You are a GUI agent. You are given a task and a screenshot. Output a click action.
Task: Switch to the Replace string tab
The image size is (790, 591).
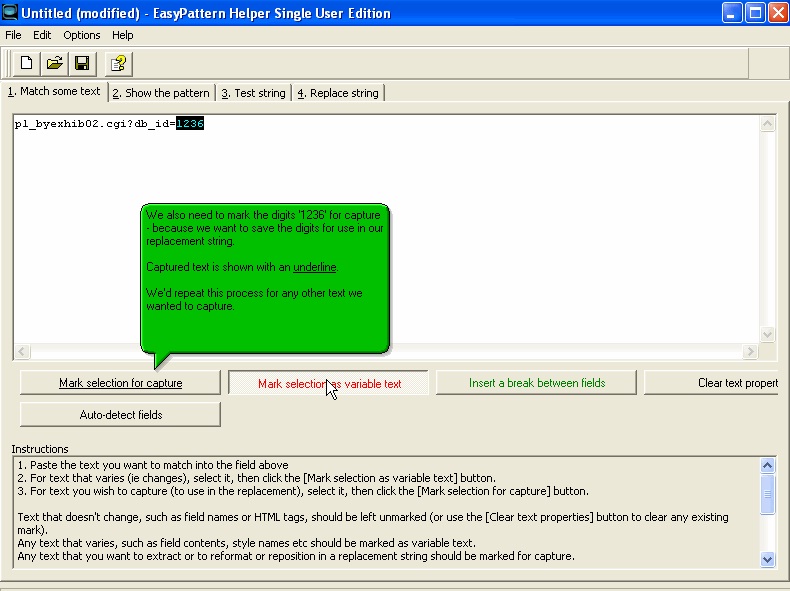point(338,93)
